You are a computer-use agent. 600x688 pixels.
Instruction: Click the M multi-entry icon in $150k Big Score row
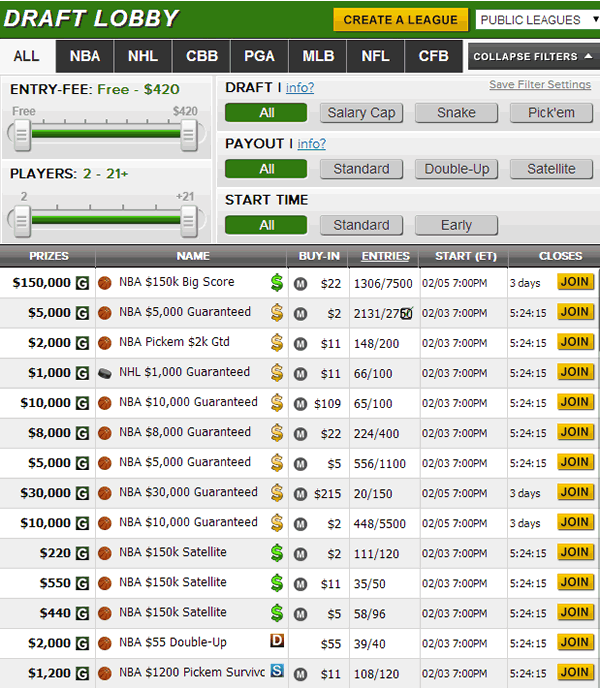tap(300, 284)
